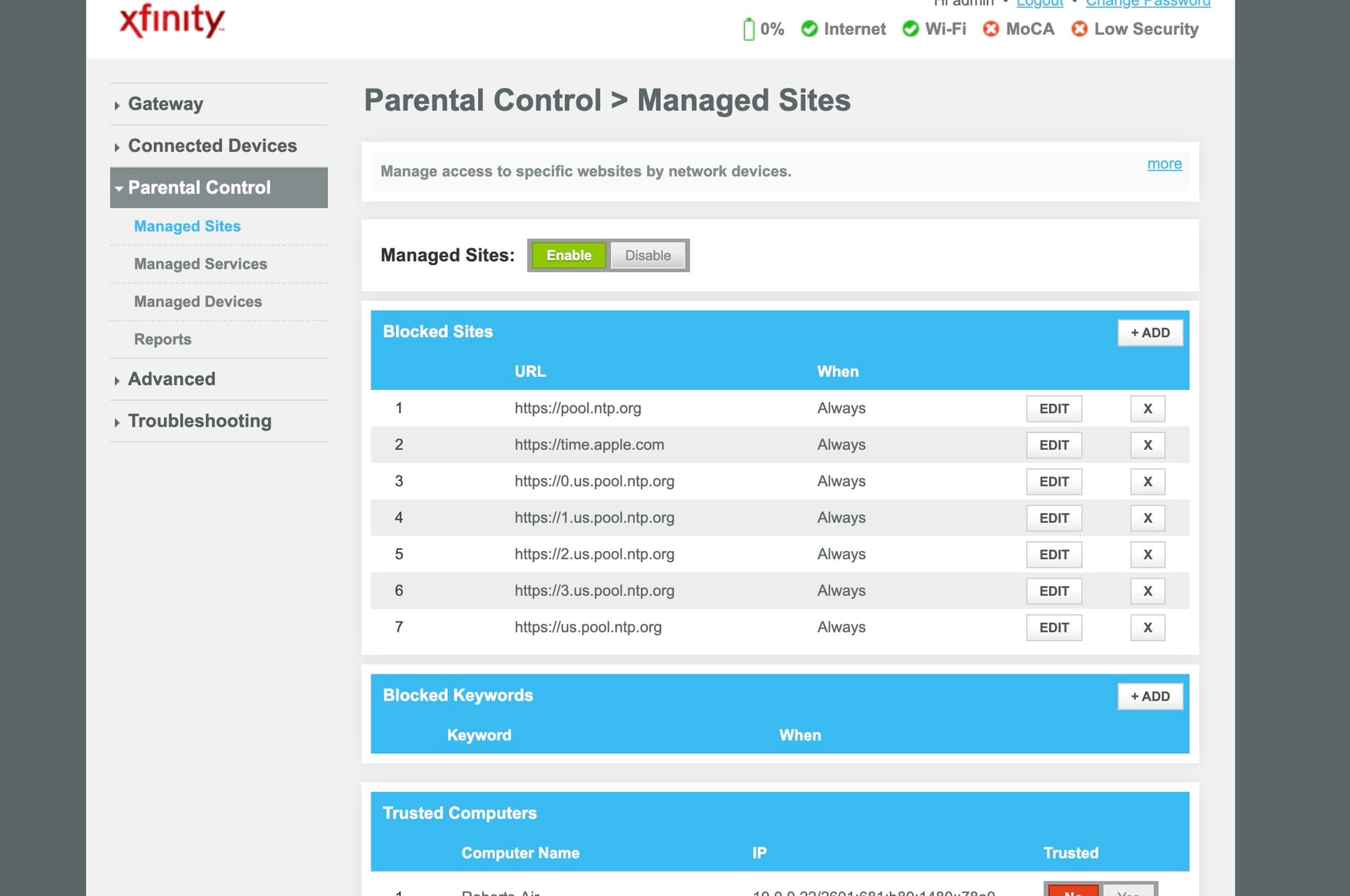This screenshot has width=1350, height=896.
Task: Edit blocked site https://1.us.pool.ntp.org
Action: [1054, 518]
